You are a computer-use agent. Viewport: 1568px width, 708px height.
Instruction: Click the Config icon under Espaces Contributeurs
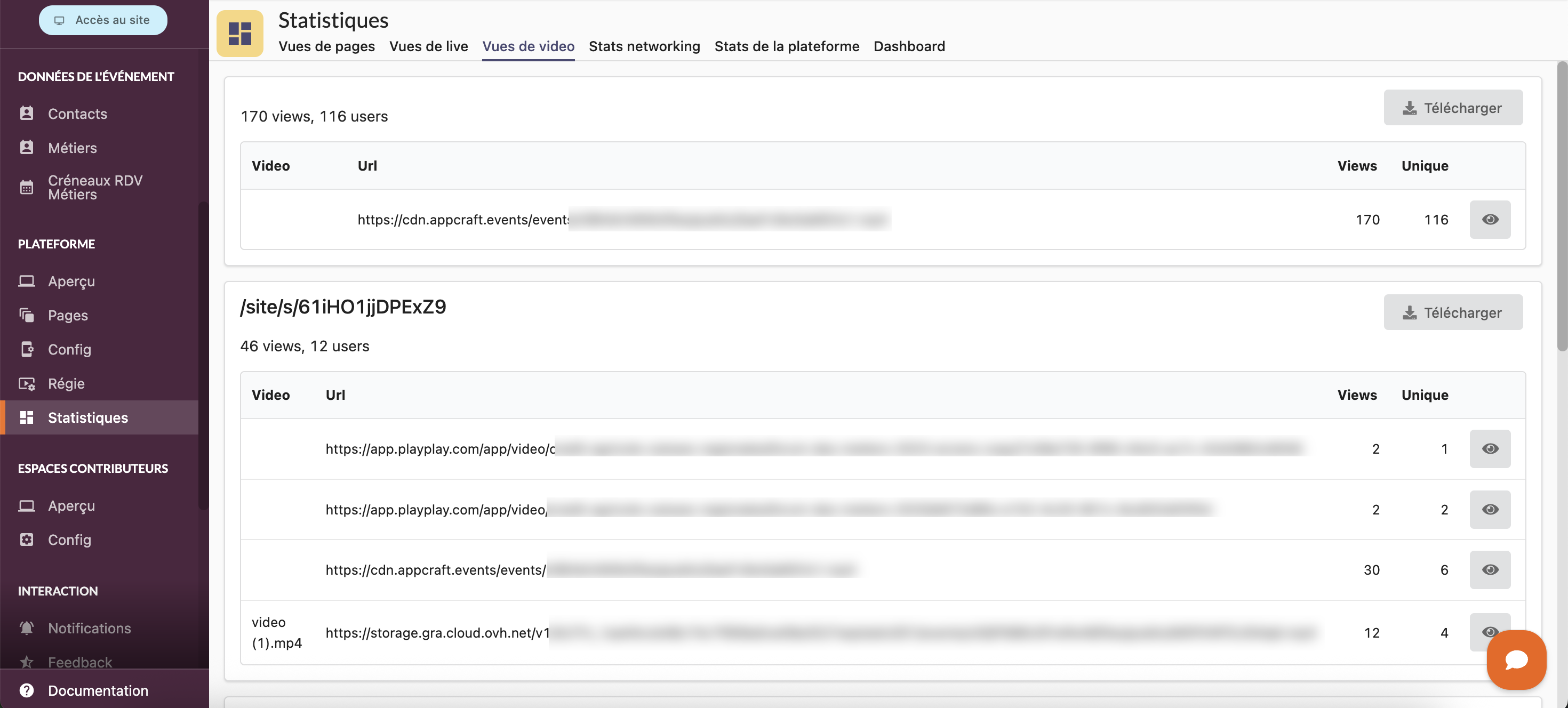pos(26,540)
